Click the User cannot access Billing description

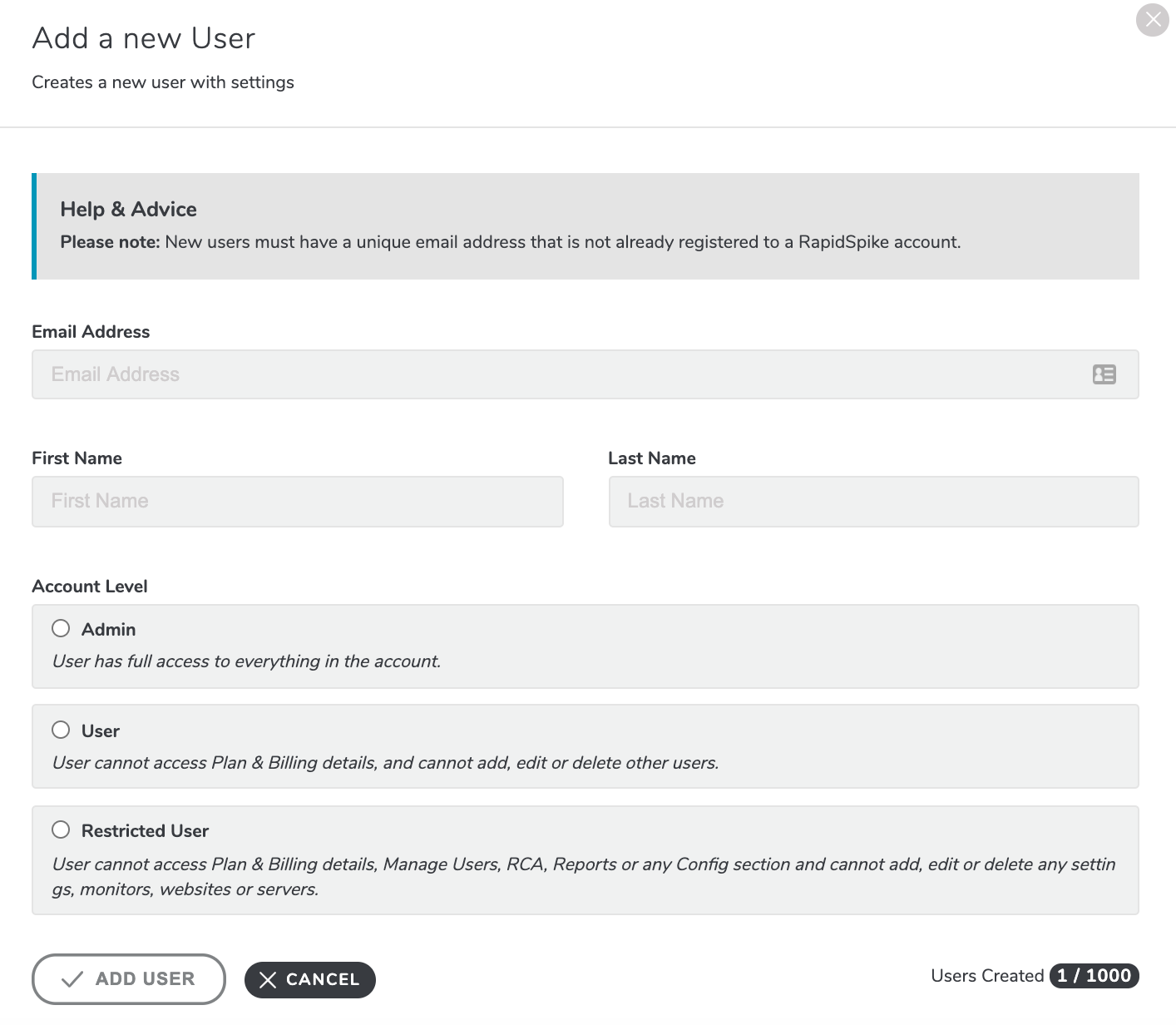385,763
